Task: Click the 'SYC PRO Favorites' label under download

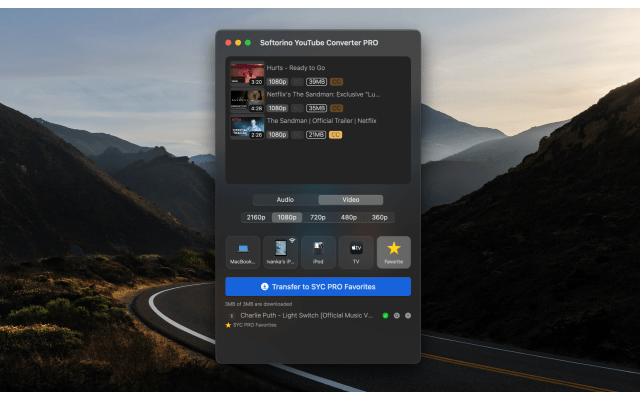Action: coord(255,325)
